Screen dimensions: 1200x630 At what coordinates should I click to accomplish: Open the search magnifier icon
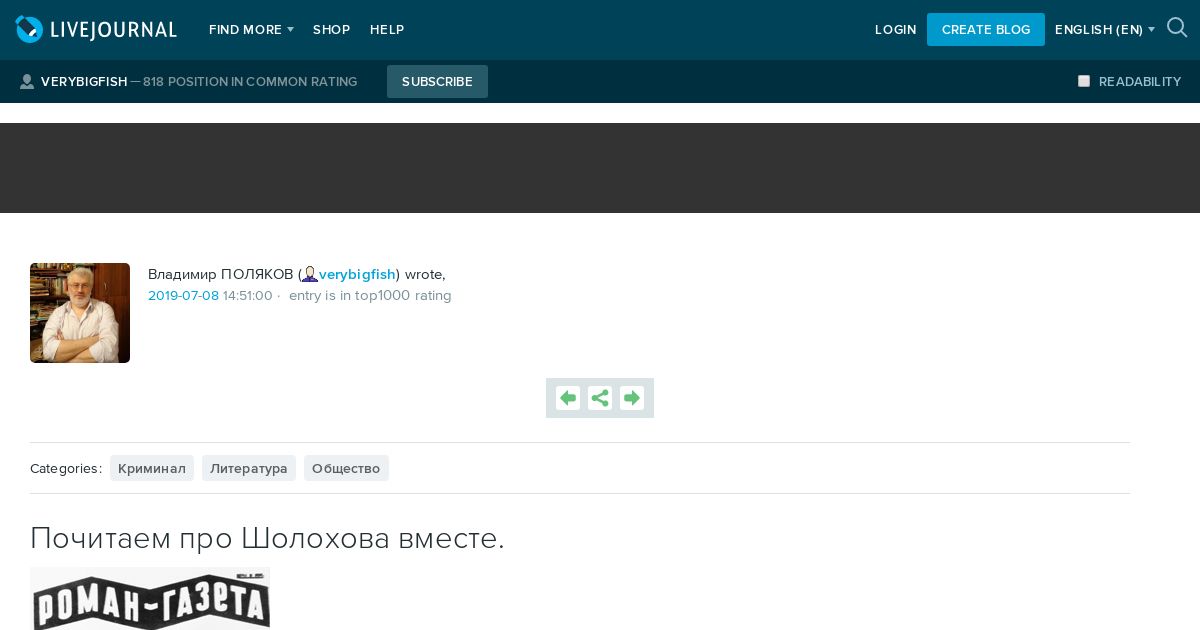tap(1177, 28)
